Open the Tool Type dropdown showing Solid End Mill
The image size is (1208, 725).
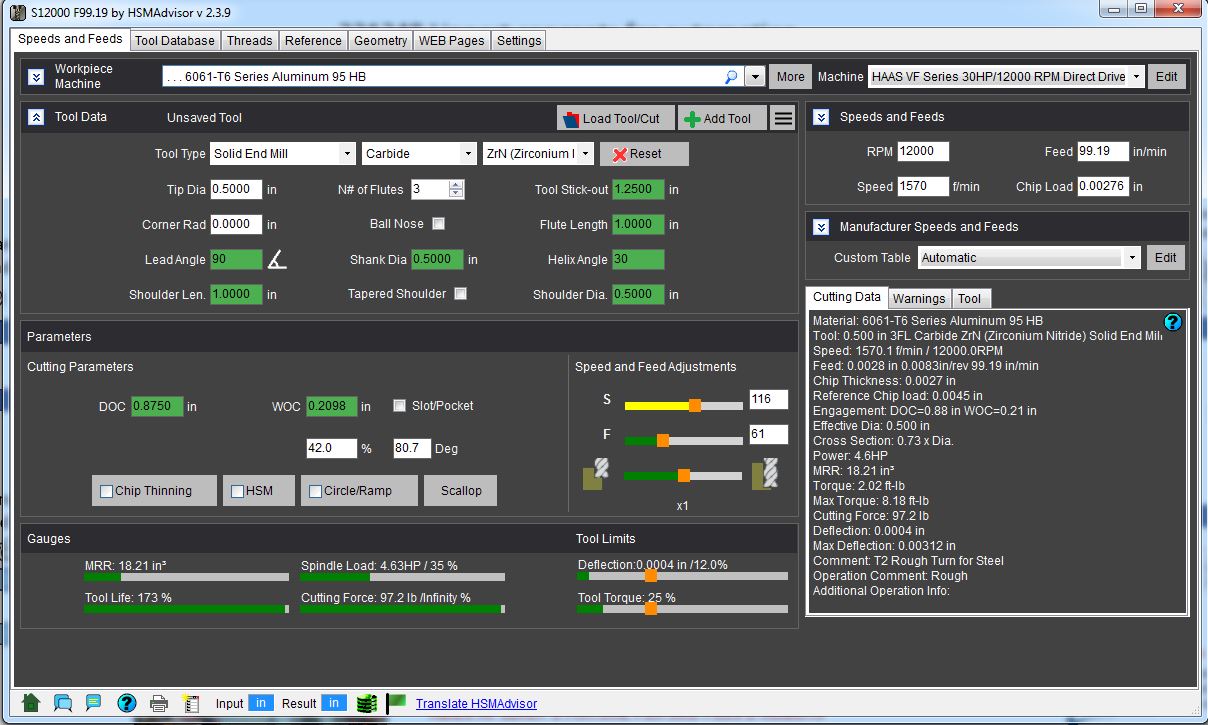[282, 154]
